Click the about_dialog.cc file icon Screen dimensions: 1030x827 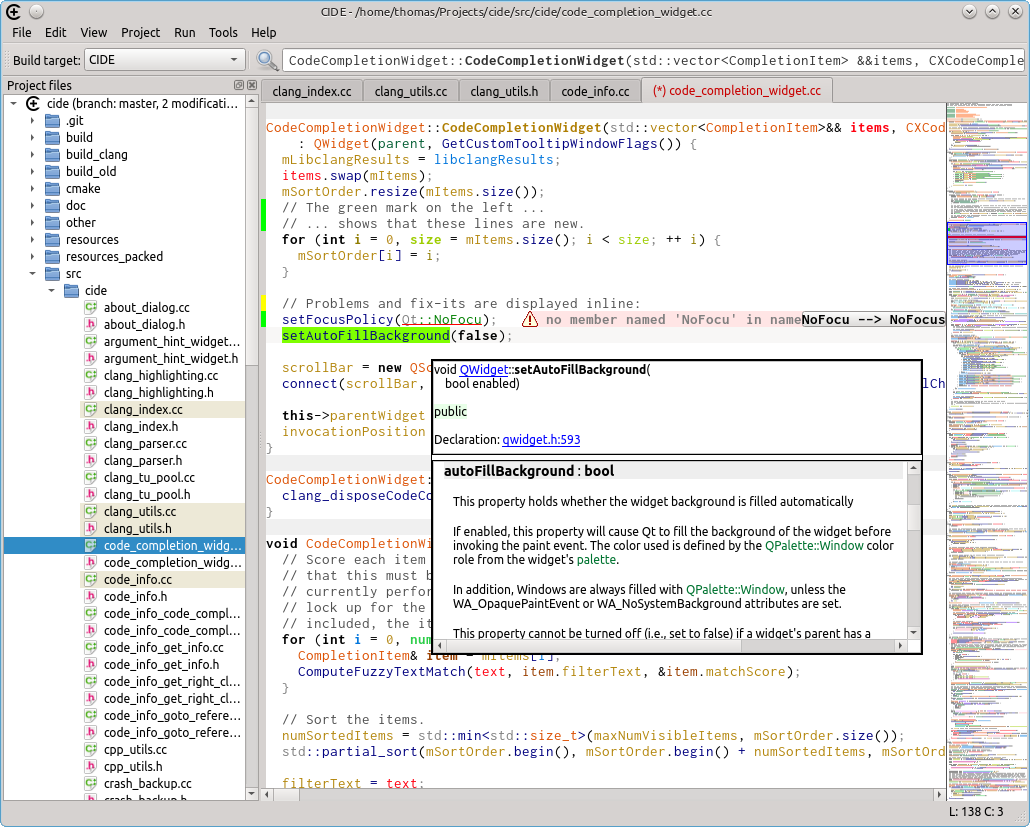pyautogui.click(x=90, y=308)
